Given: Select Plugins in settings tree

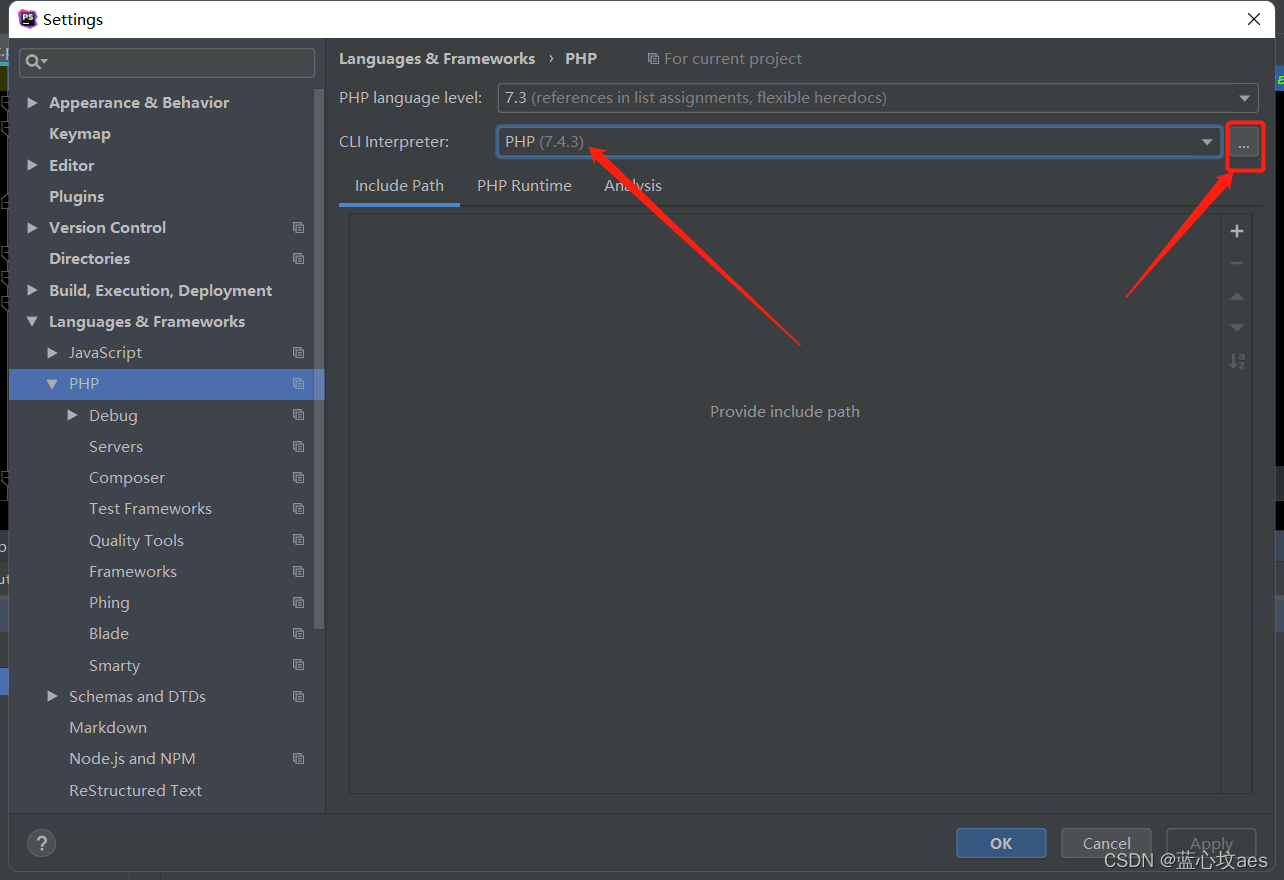Looking at the screenshot, I should click(x=77, y=197).
